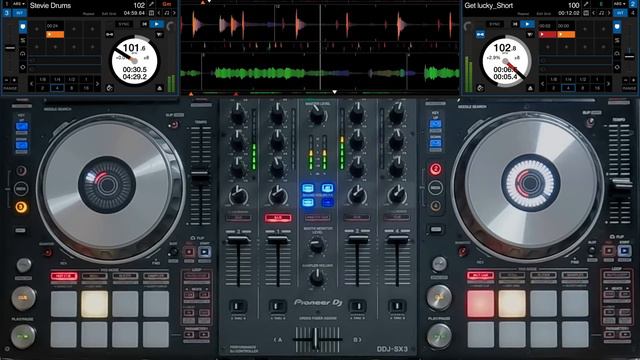Click the left deck KEY UP blue button
The height and width of the screenshot is (360, 640).
[22, 127]
